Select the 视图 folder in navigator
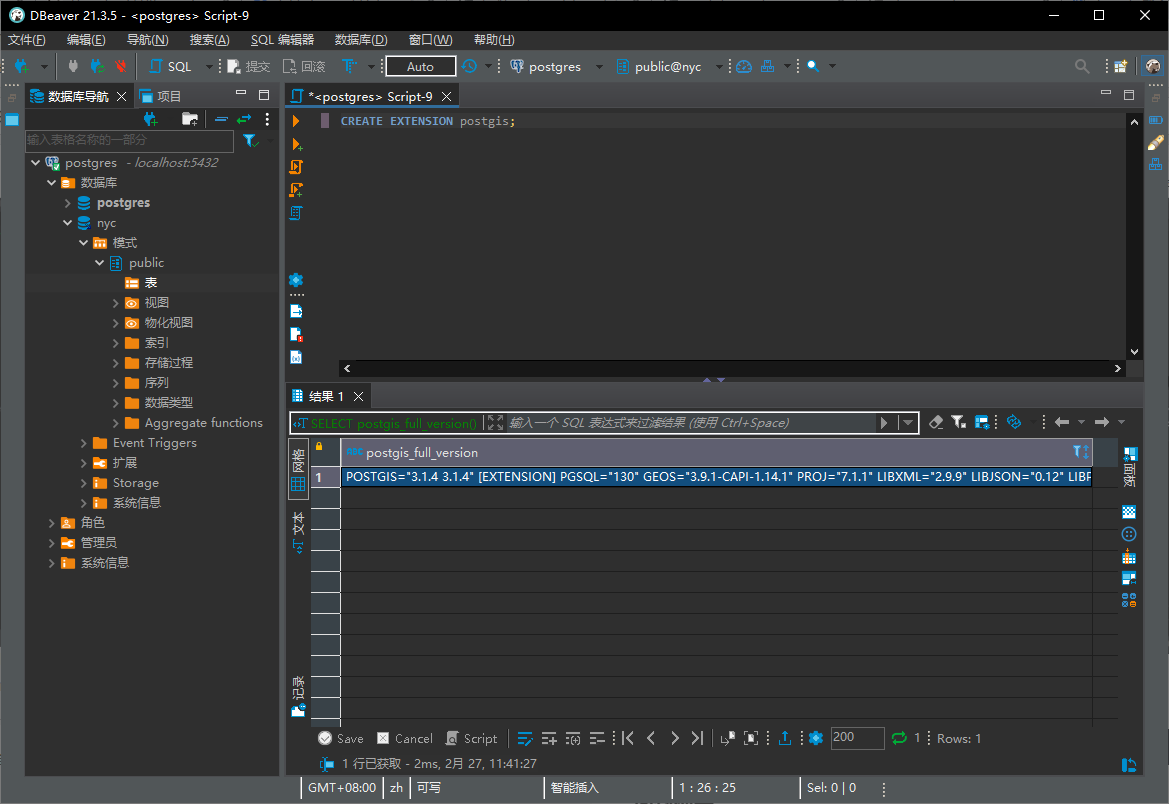Image resolution: width=1169 pixels, height=804 pixels. [x=157, y=303]
